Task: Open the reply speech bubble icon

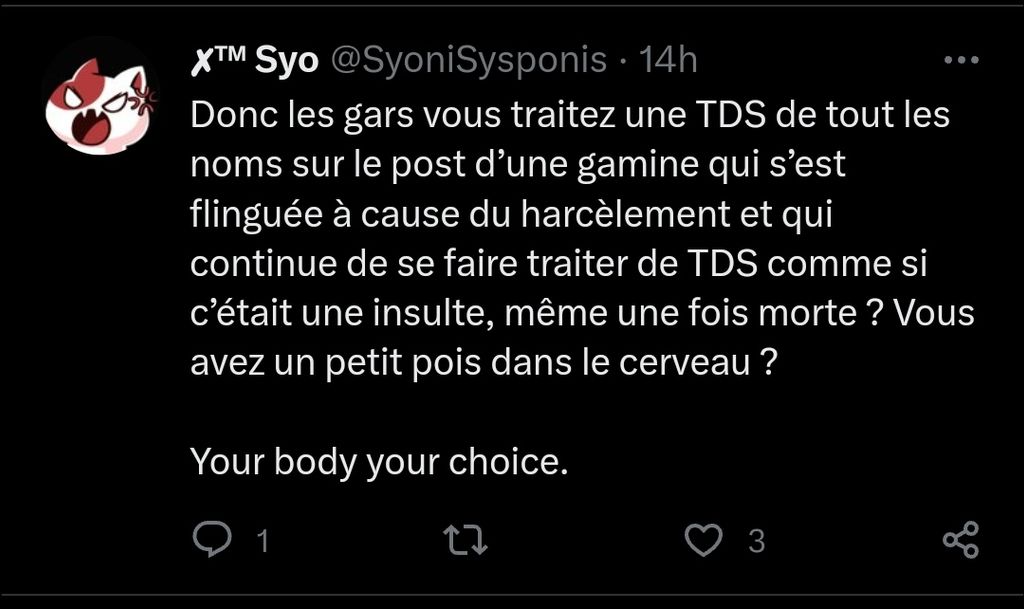Action: coord(211,540)
